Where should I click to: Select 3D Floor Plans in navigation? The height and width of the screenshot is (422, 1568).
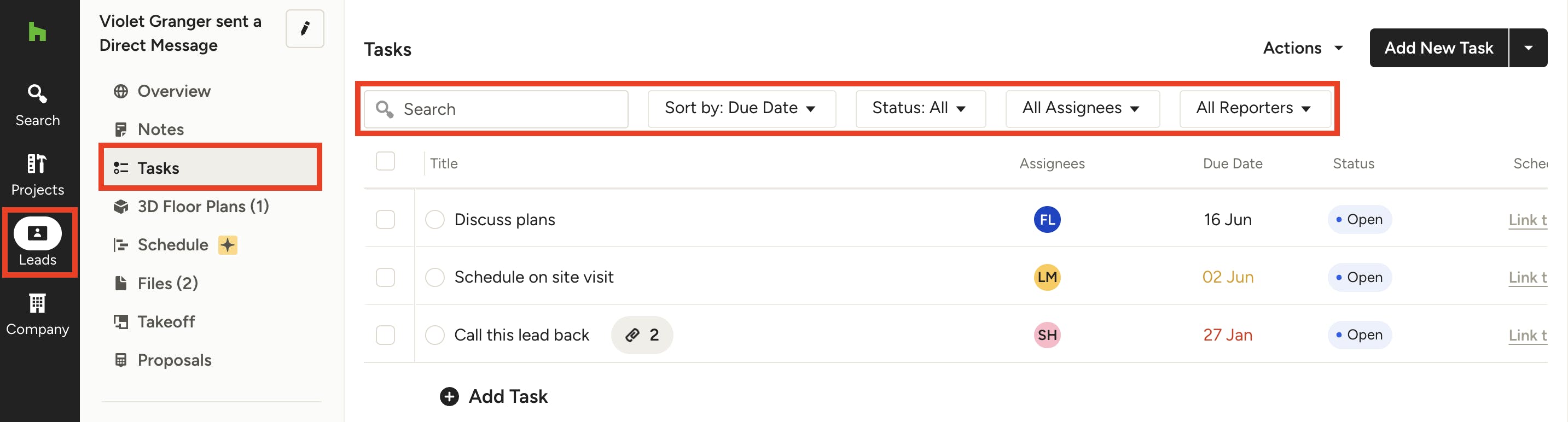click(202, 207)
